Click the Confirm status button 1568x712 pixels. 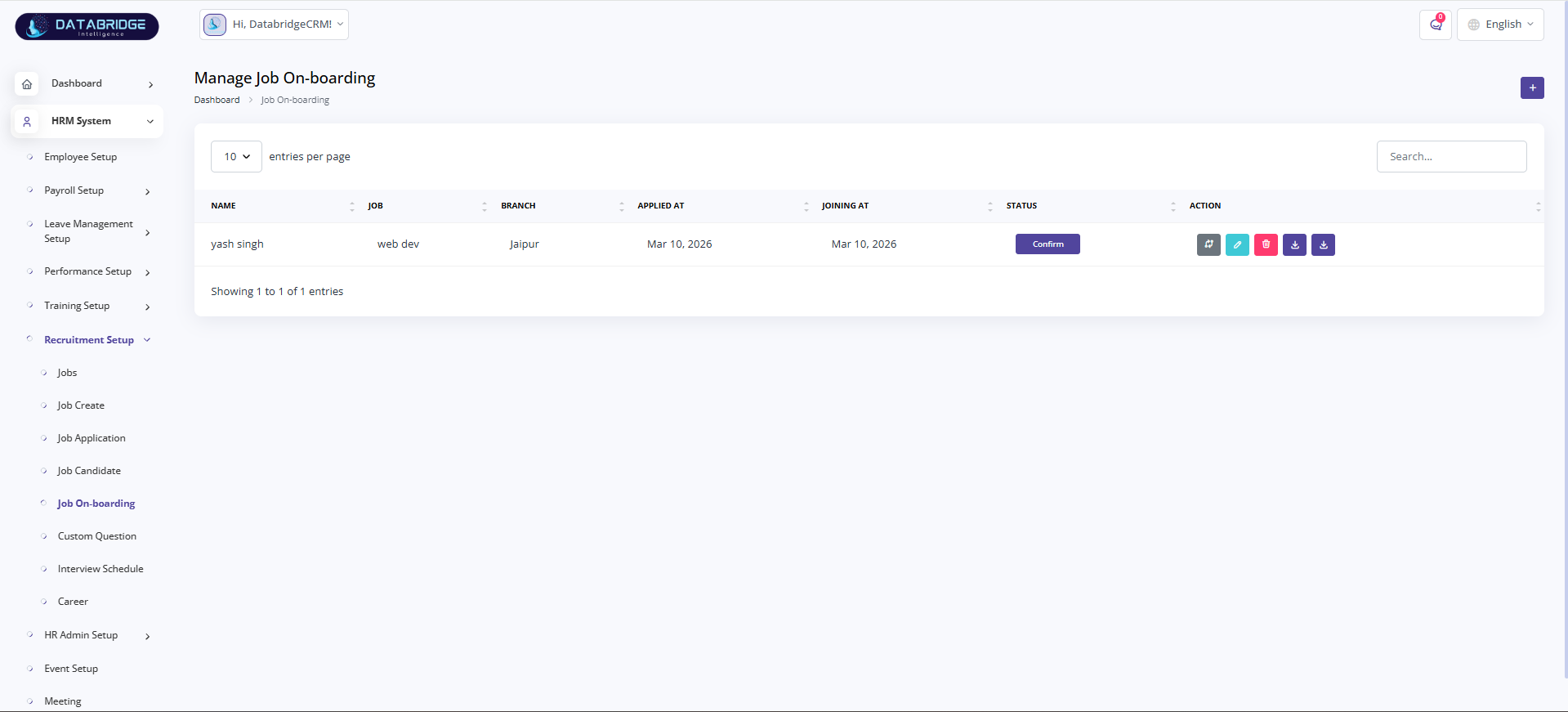click(1048, 244)
